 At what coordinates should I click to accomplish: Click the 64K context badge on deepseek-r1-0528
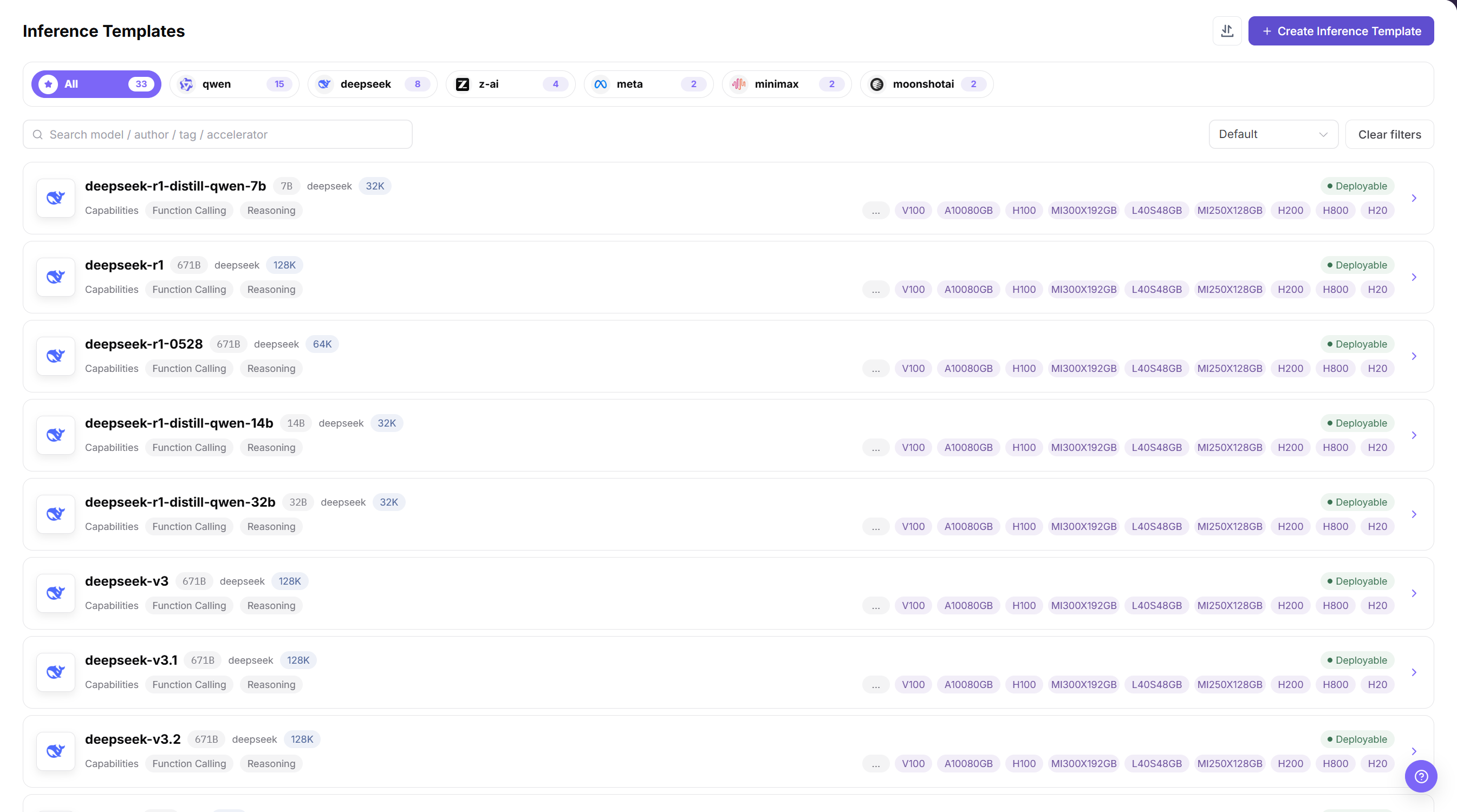pyautogui.click(x=322, y=344)
